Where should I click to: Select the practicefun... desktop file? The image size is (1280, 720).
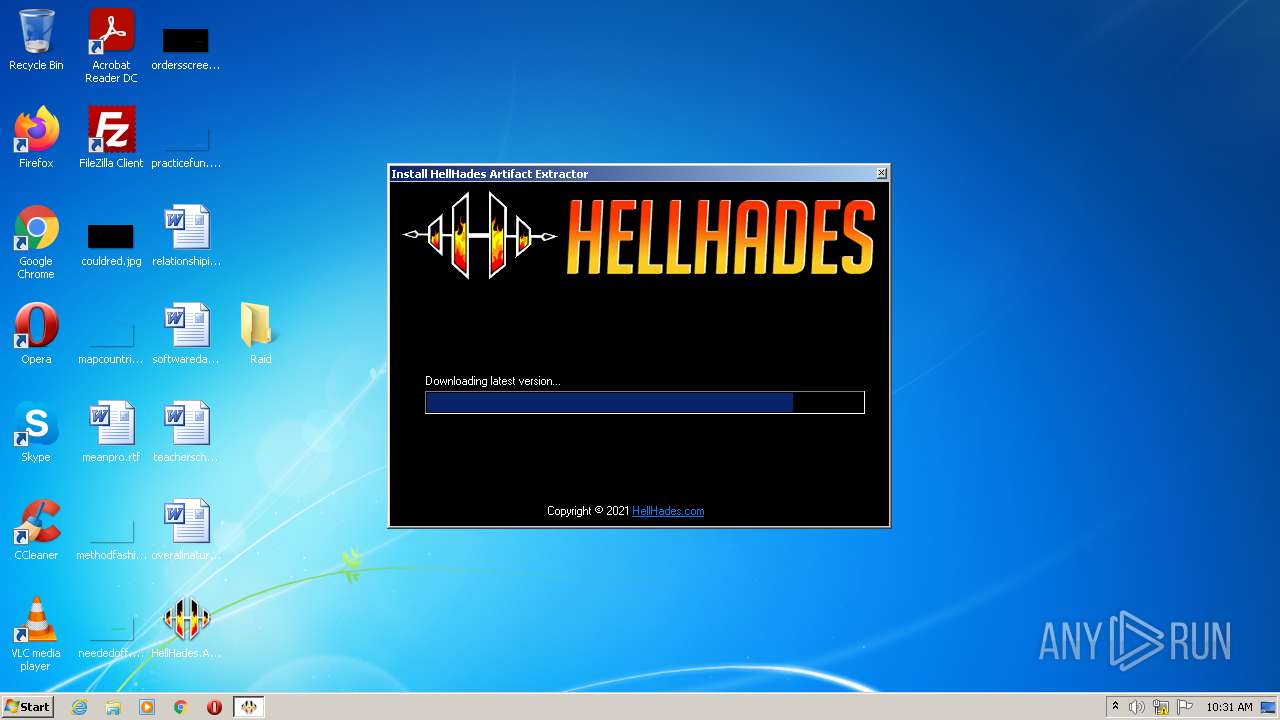click(186, 146)
